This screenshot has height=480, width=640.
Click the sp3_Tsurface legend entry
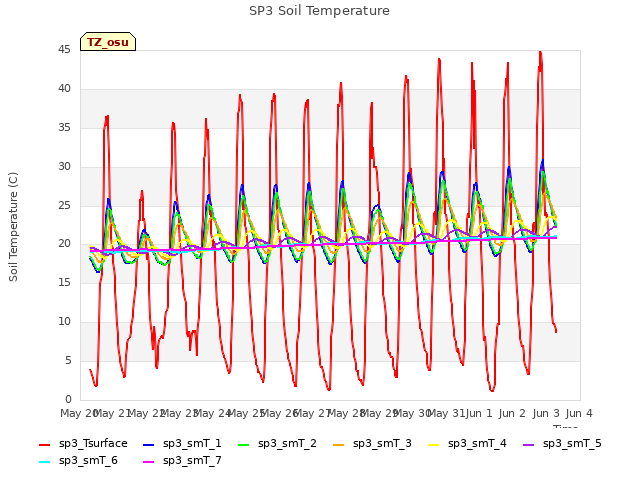[x=83, y=444]
